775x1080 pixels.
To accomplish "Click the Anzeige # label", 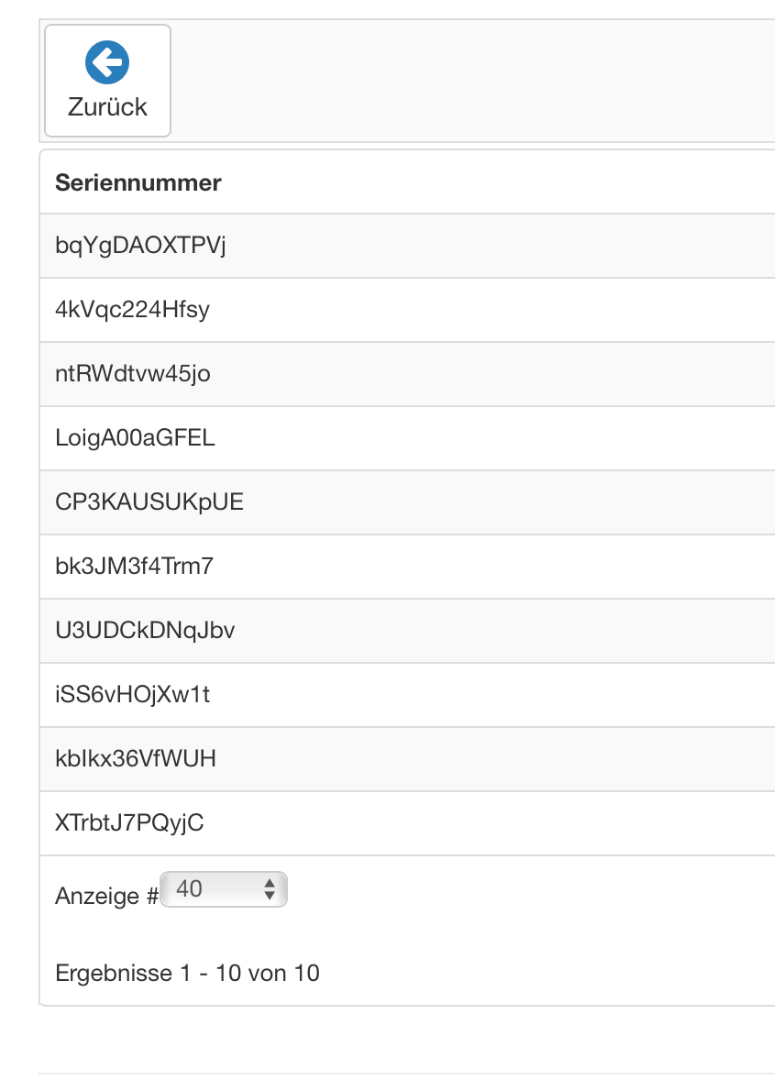I will point(106,896).
